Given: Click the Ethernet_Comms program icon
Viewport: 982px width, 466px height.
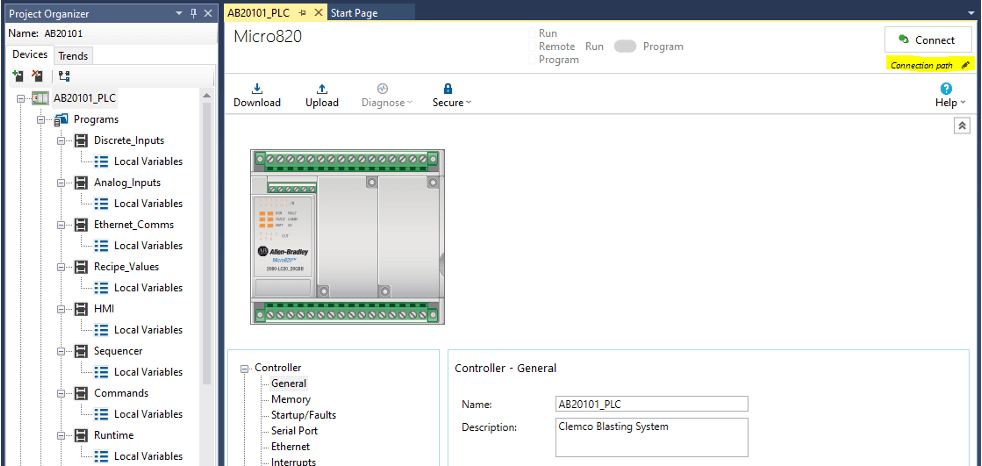Looking at the screenshot, I should [81, 224].
